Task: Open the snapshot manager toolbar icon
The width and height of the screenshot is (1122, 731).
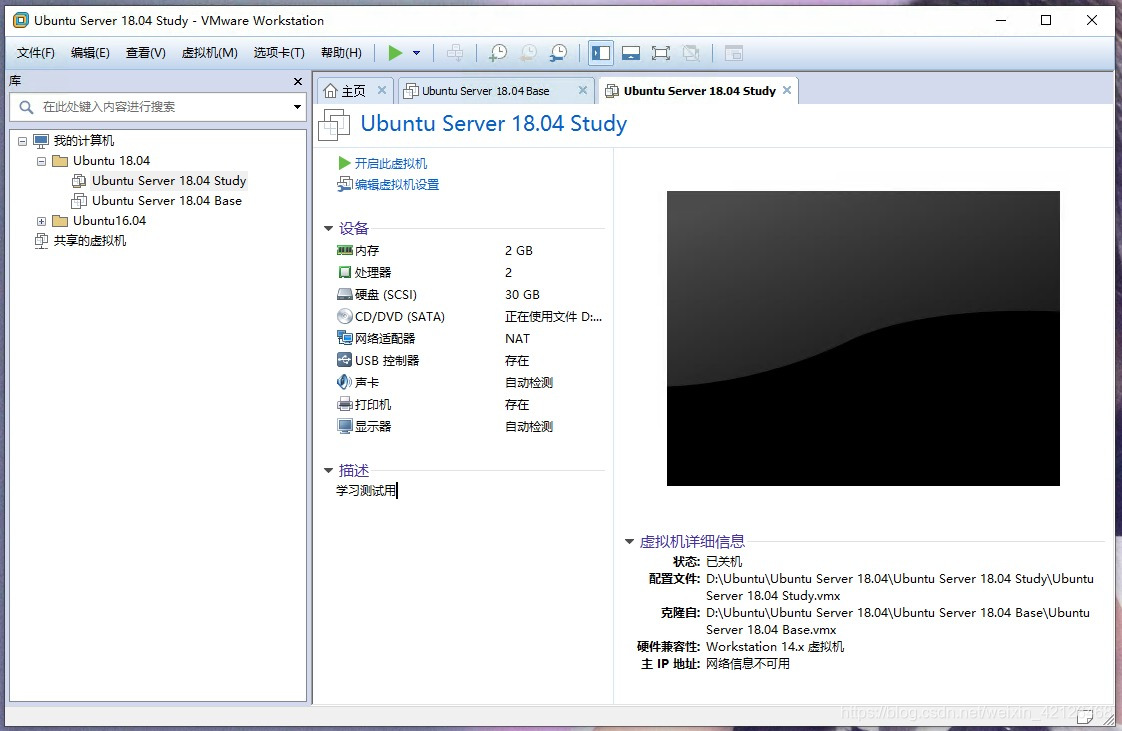Action: tap(558, 53)
